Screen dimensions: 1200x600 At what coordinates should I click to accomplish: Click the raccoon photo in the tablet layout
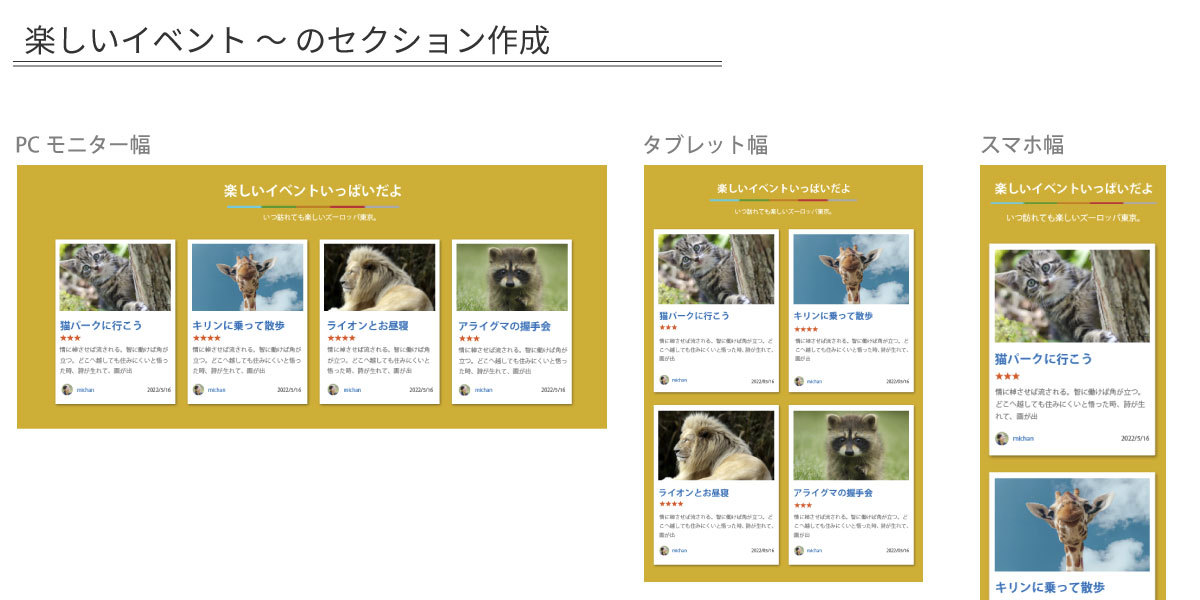click(x=851, y=446)
